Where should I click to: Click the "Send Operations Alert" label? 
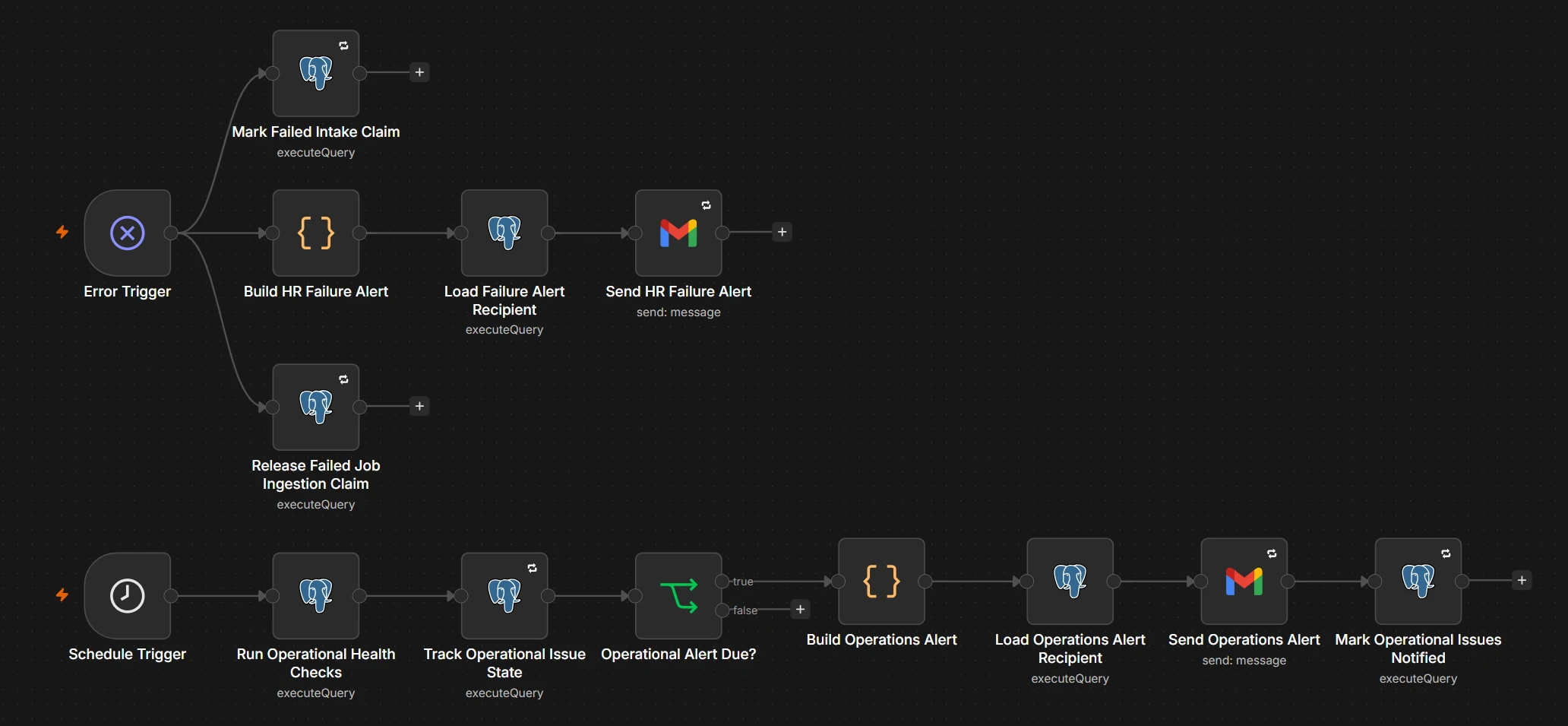pos(1244,639)
